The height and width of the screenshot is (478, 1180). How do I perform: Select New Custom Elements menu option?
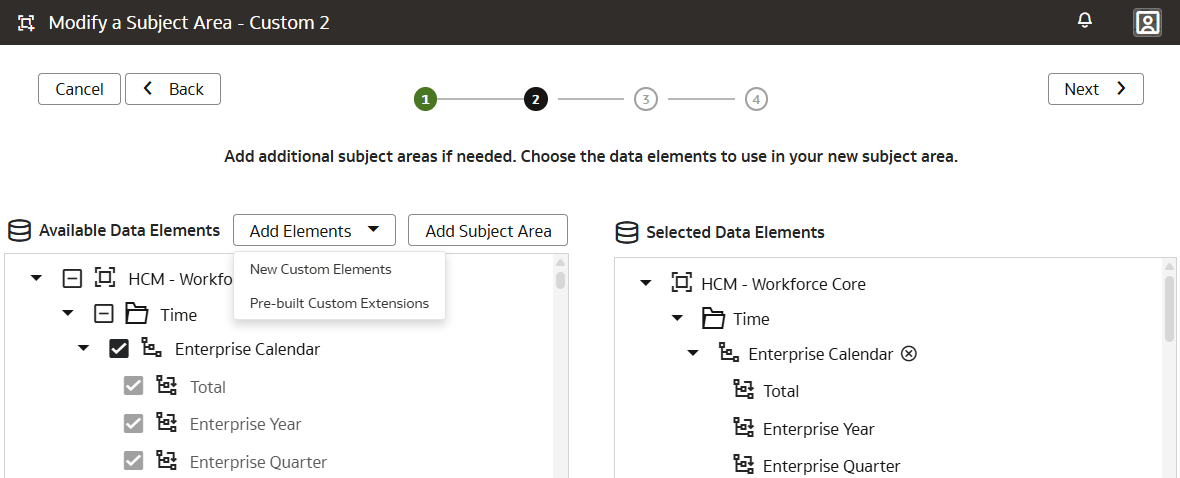321,269
